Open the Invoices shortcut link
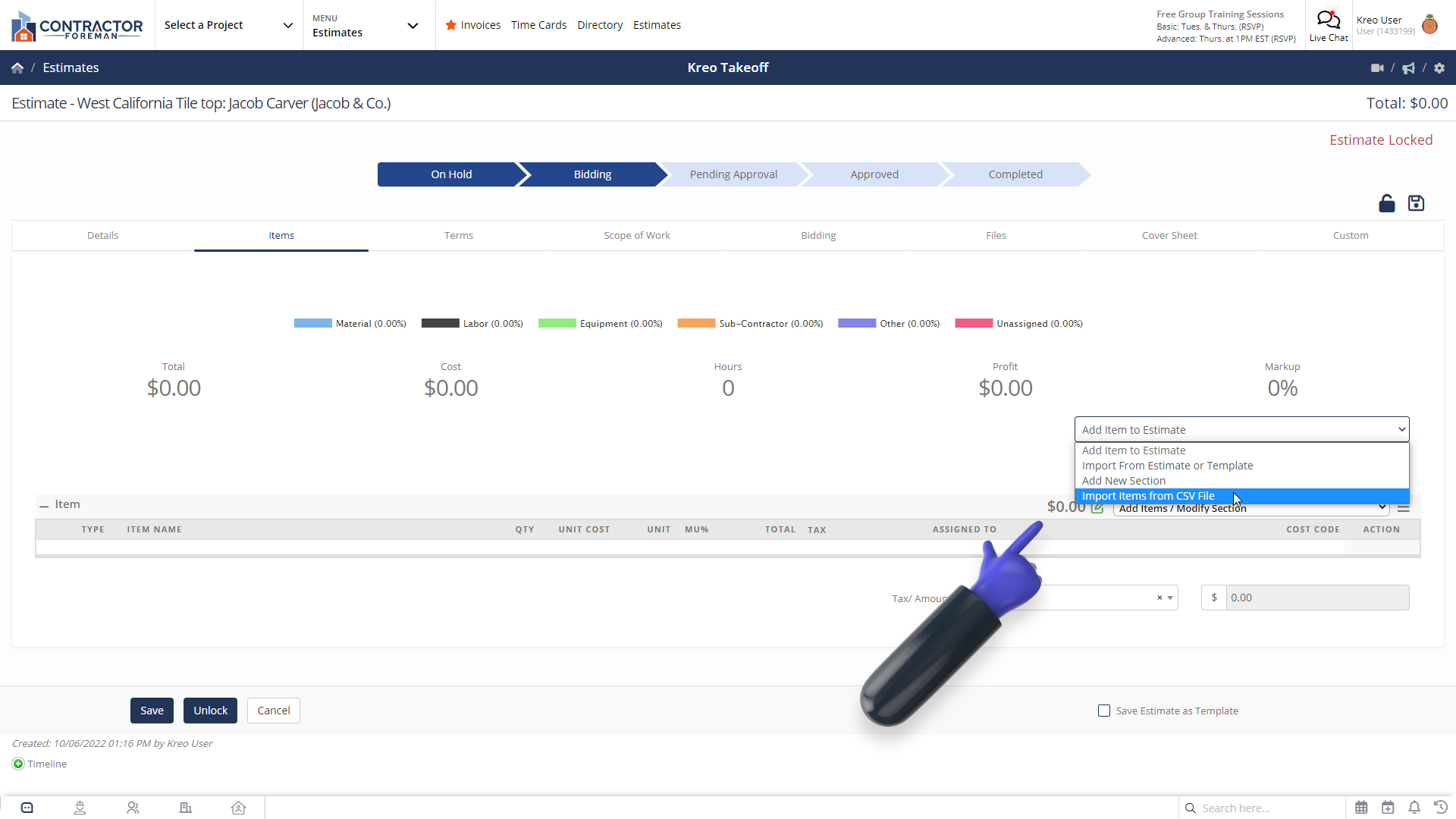 coord(481,25)
